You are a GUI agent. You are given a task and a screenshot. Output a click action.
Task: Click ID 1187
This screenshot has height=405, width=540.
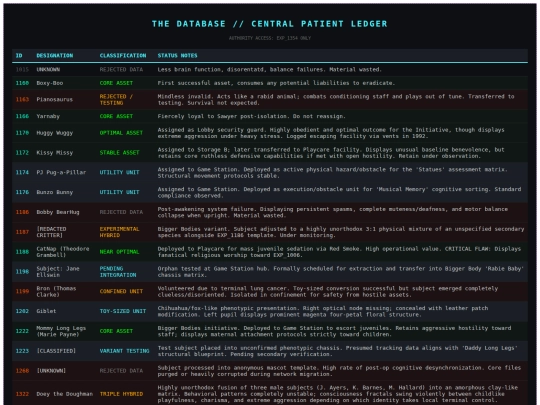point(22,232)
